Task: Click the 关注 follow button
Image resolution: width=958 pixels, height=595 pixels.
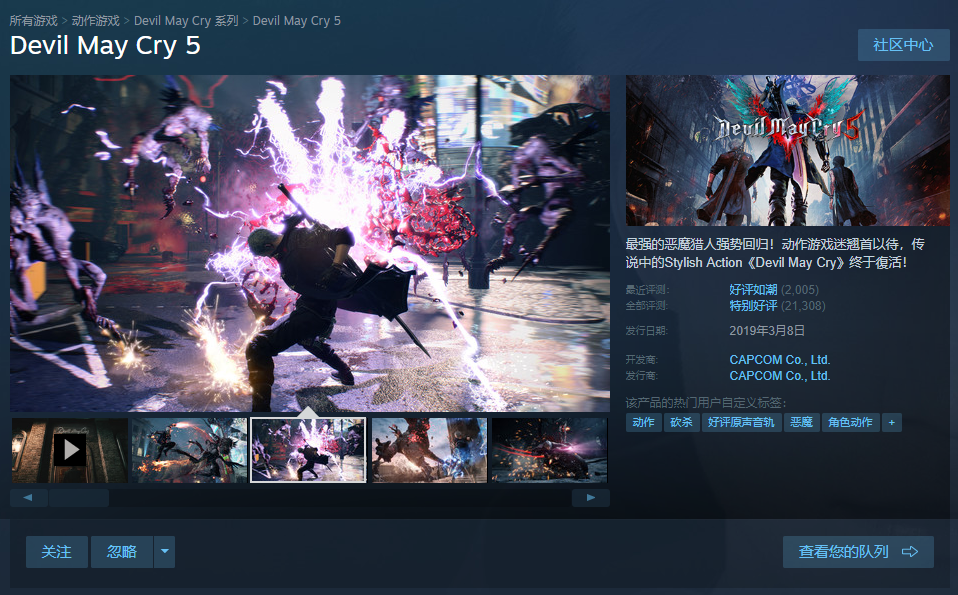Action: [x=56, y=552]
